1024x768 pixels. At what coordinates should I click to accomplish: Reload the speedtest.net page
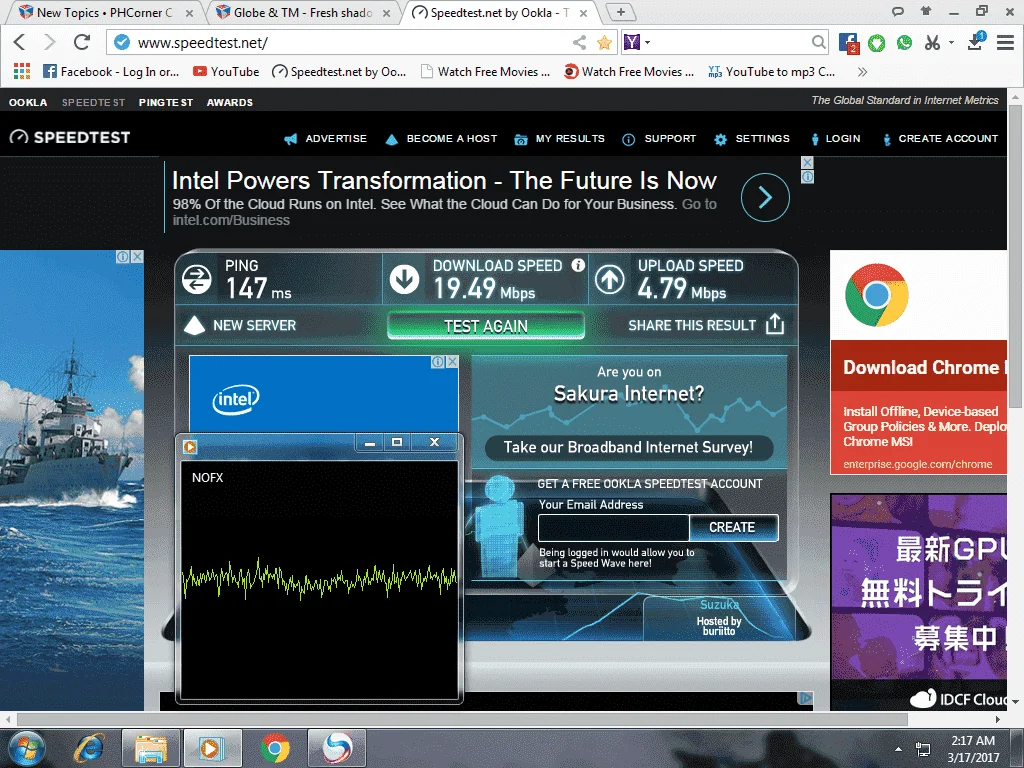tap(82, 42)
